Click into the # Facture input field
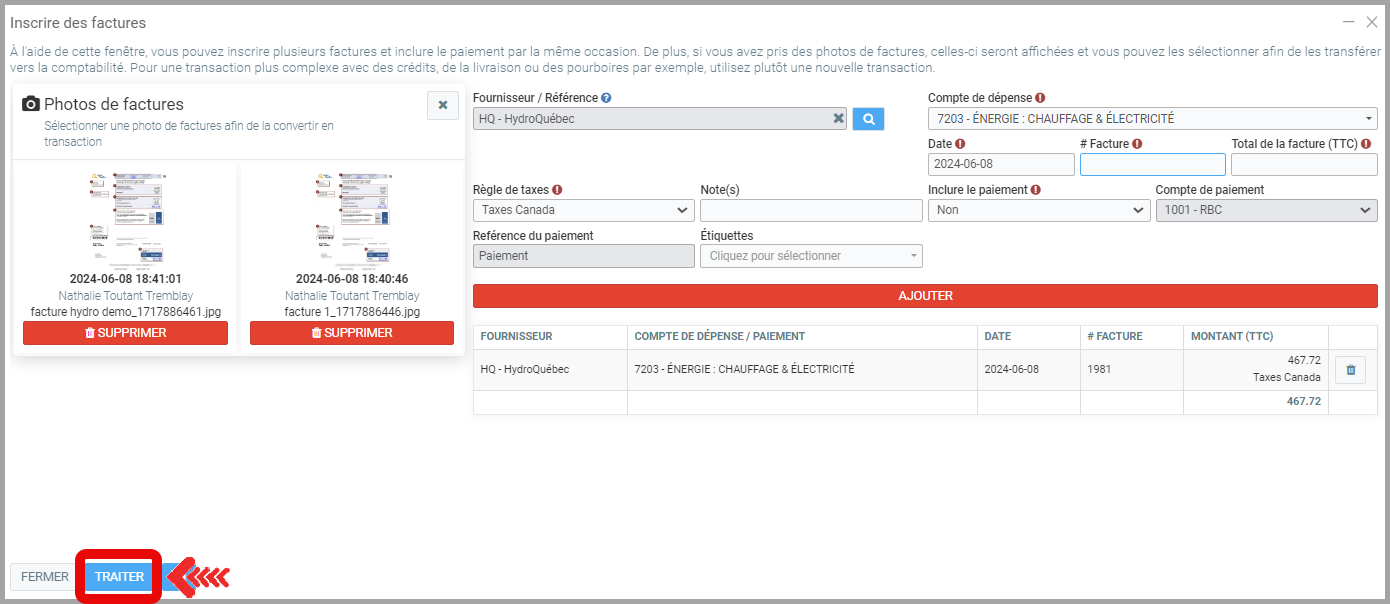Viewport: 1390px width, 604px height. [x=1152, y=164]
